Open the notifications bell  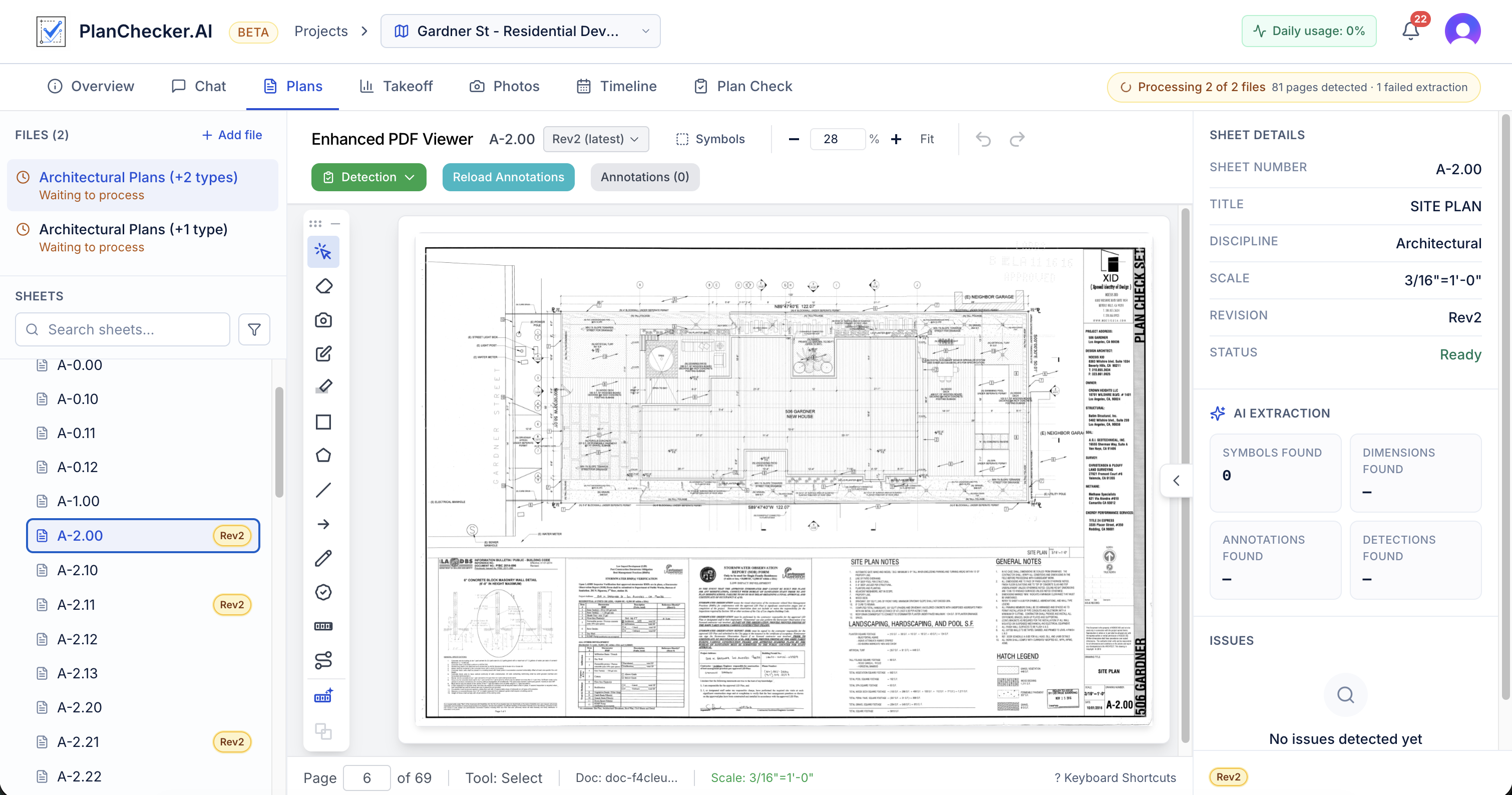(x=1411, y=31)
